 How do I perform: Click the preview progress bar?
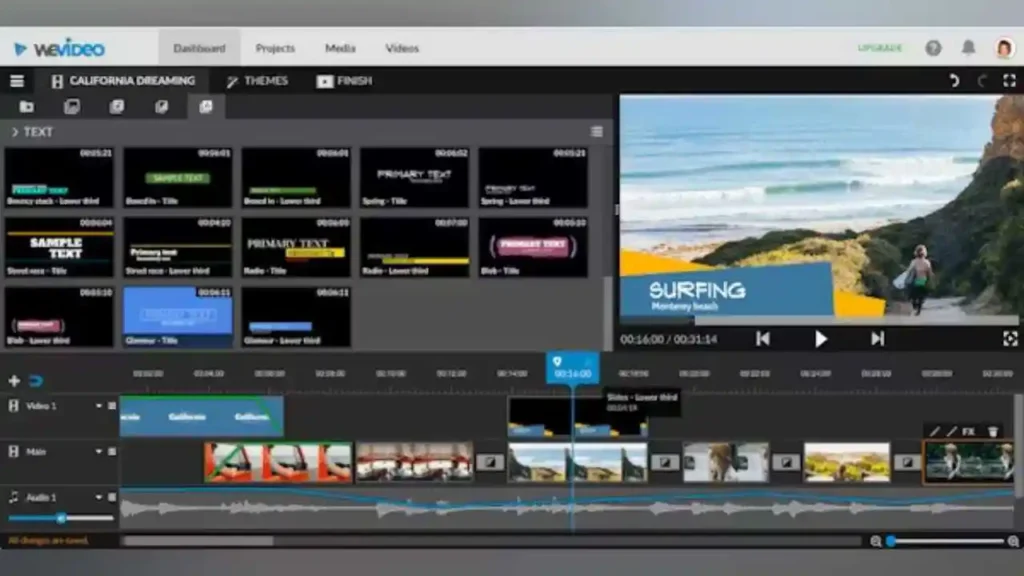click(x=818, y=320)
